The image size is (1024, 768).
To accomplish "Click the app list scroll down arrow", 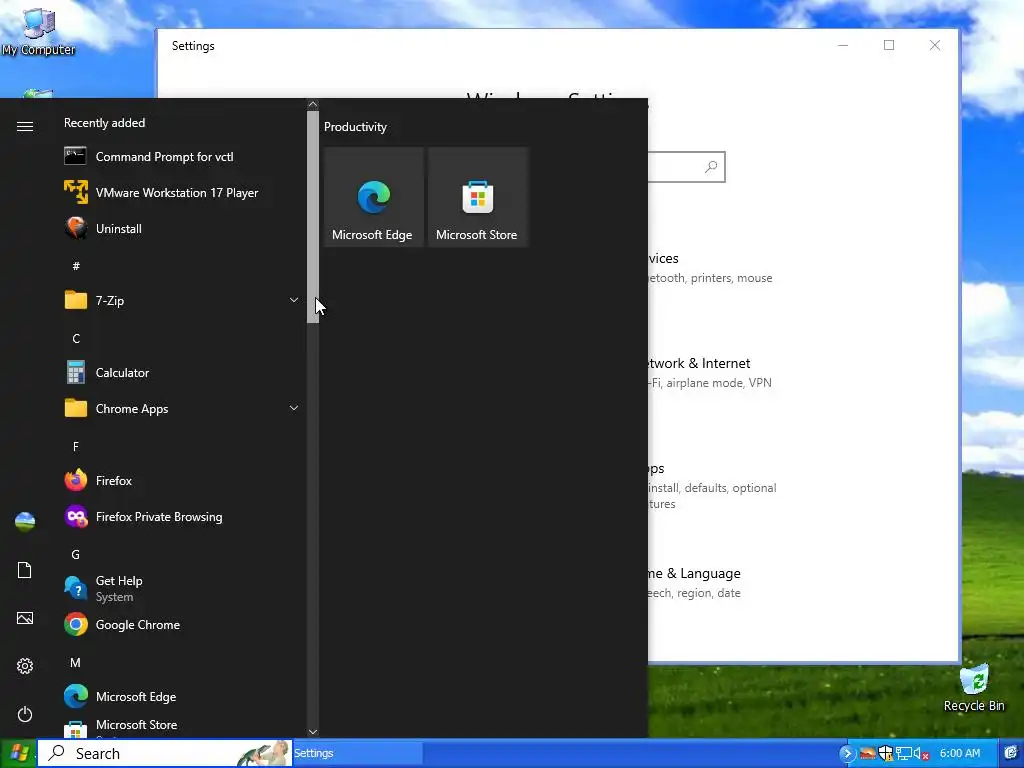I will click(x=313, y=732).
